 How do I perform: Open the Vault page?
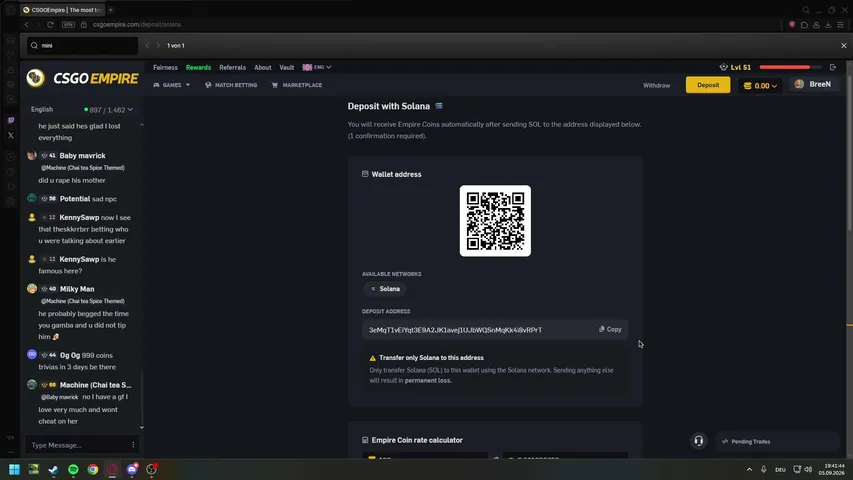coord(287,67)
